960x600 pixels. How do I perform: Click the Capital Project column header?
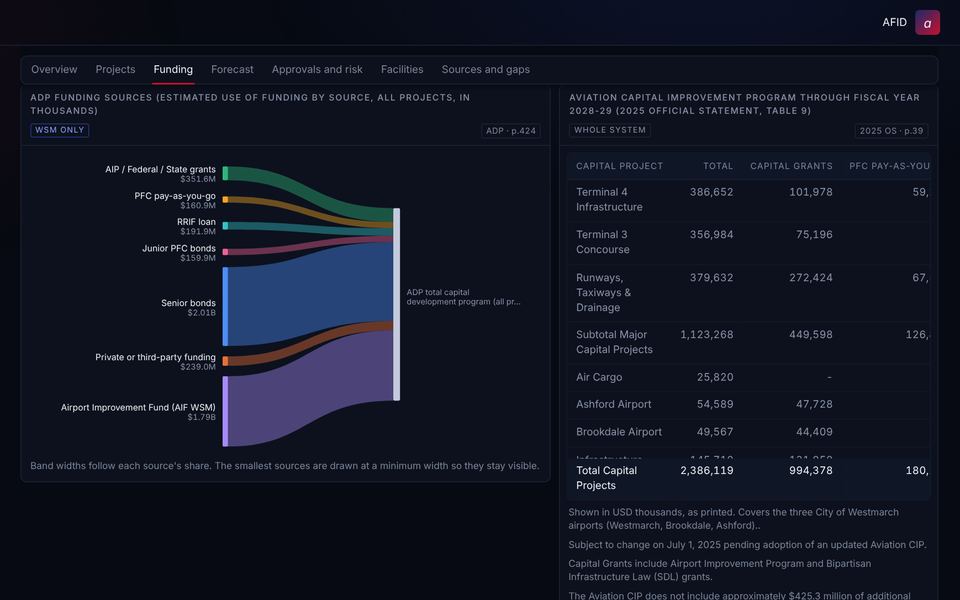coord(619,166)
